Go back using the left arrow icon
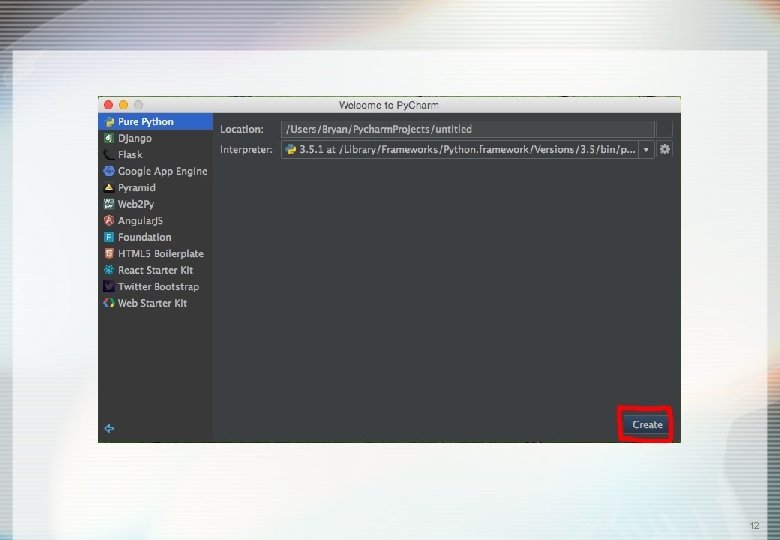 click(109, 428)
